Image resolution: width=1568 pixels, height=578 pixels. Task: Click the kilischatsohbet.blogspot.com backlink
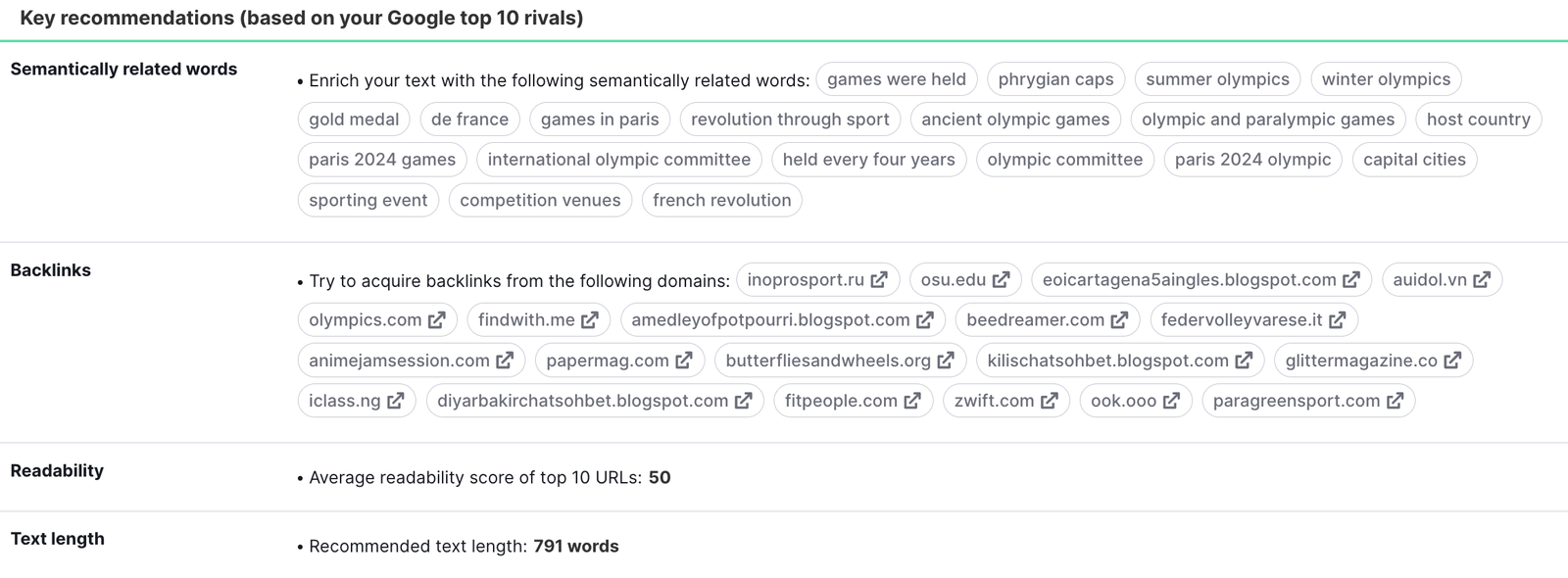tap(1105, 360)
